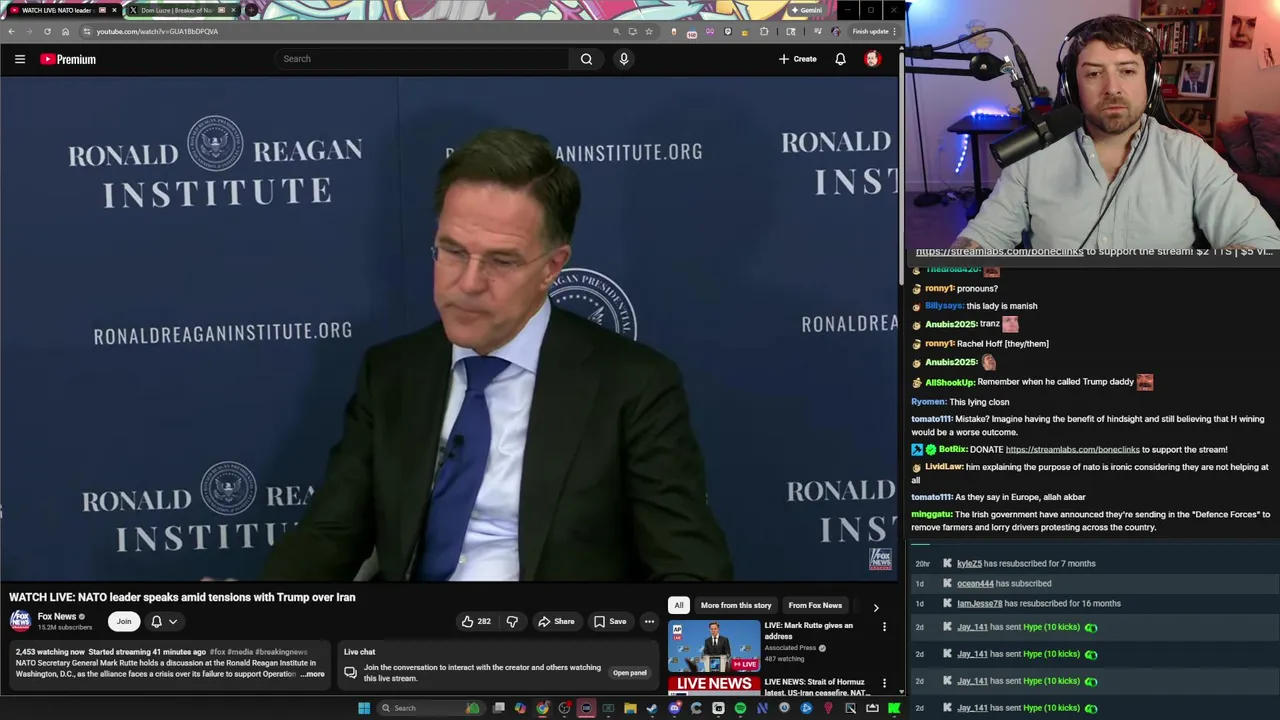The image size is (1280, 720).
Task: Click the '2,453 watching now' text
Action: [50, 652]
